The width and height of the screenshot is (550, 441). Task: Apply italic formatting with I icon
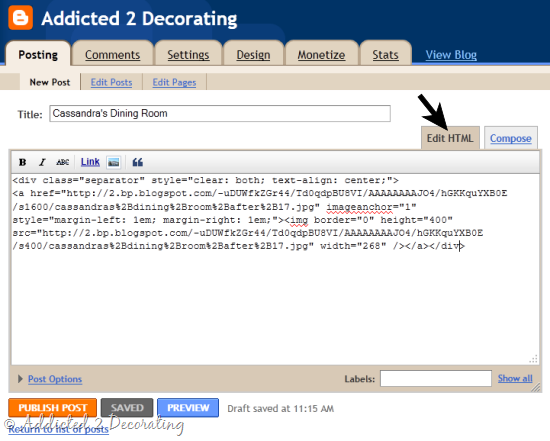click(x=42, y=162)
